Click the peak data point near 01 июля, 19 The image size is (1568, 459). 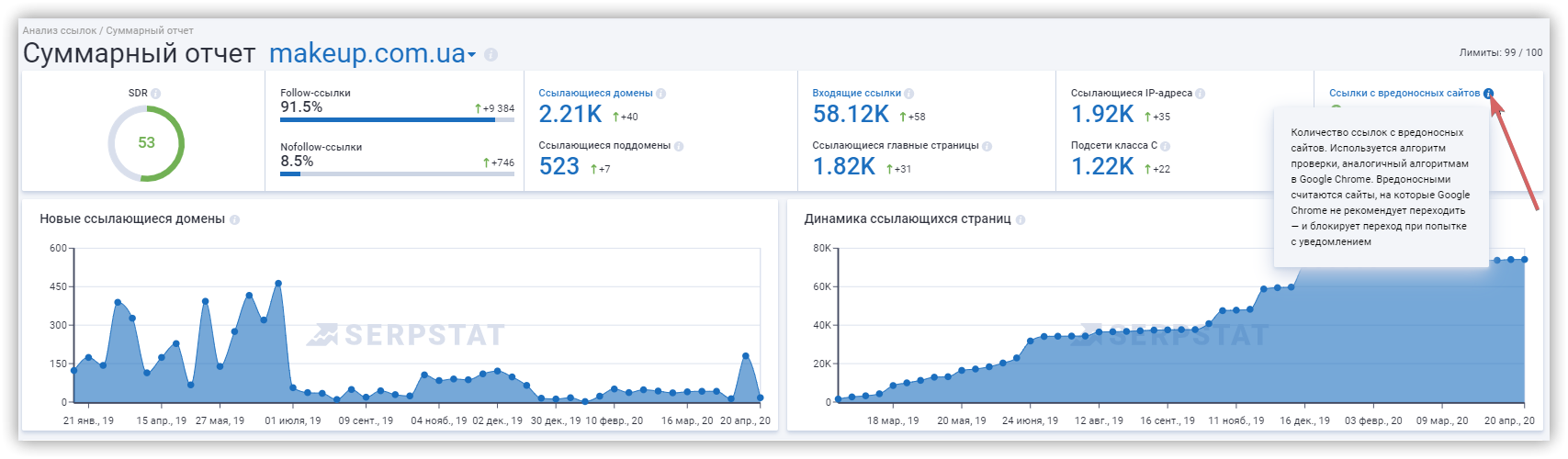[278, 284]
